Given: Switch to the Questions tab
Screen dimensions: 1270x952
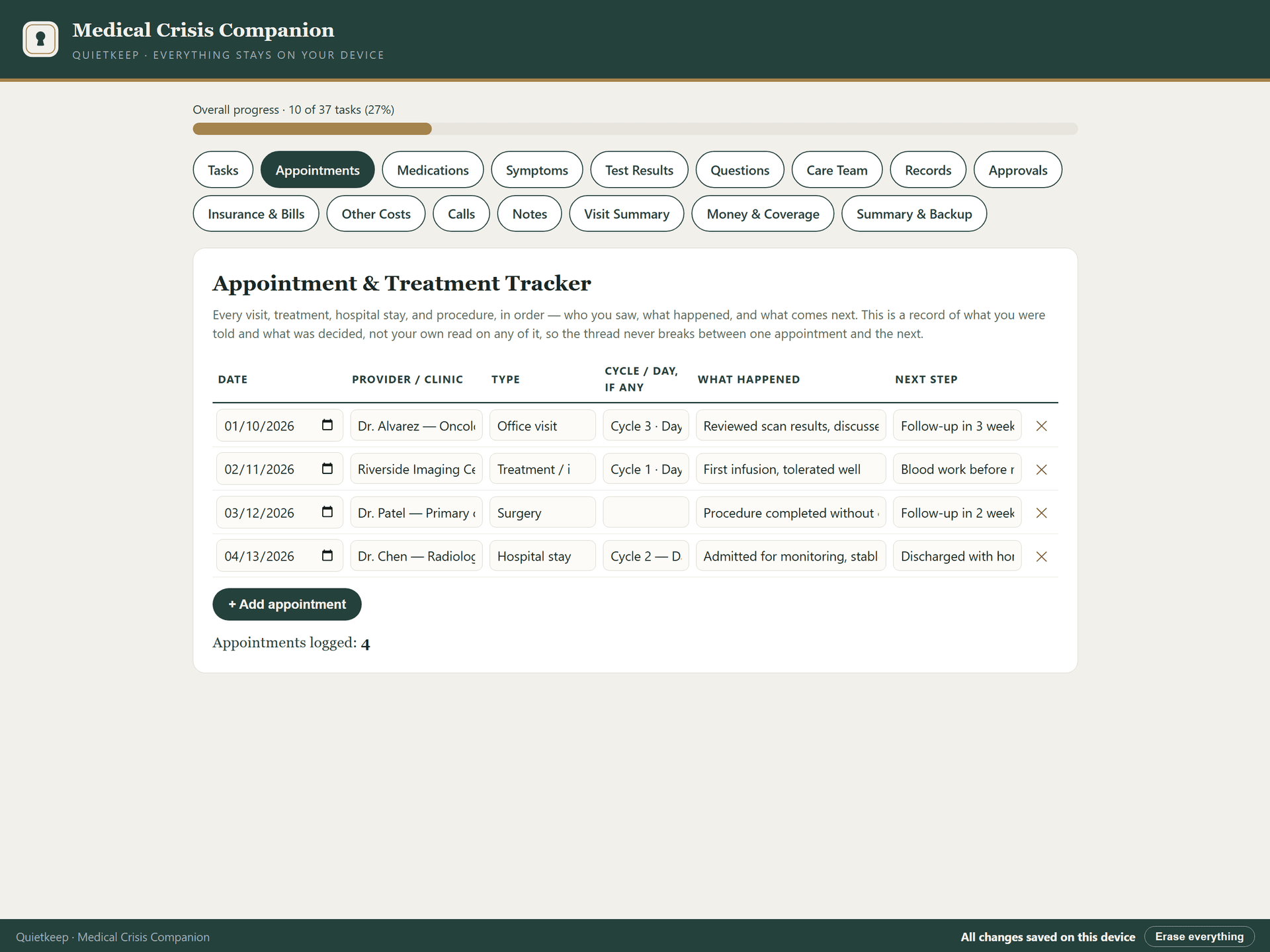Looking at the screenshot, I should click(740, 170).
